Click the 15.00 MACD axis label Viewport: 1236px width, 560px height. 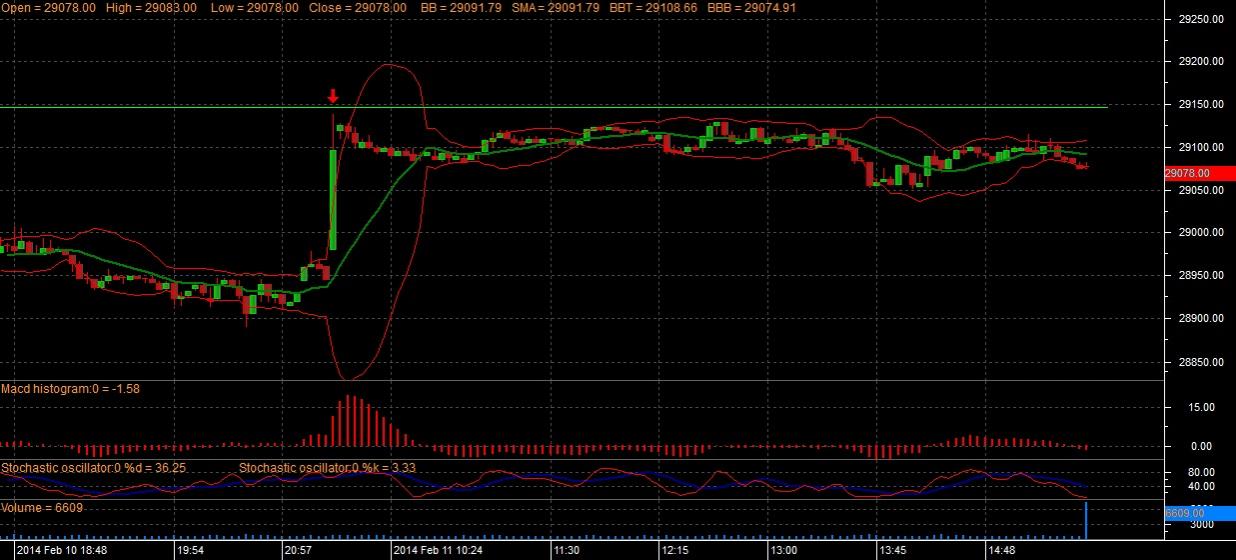1201,408
